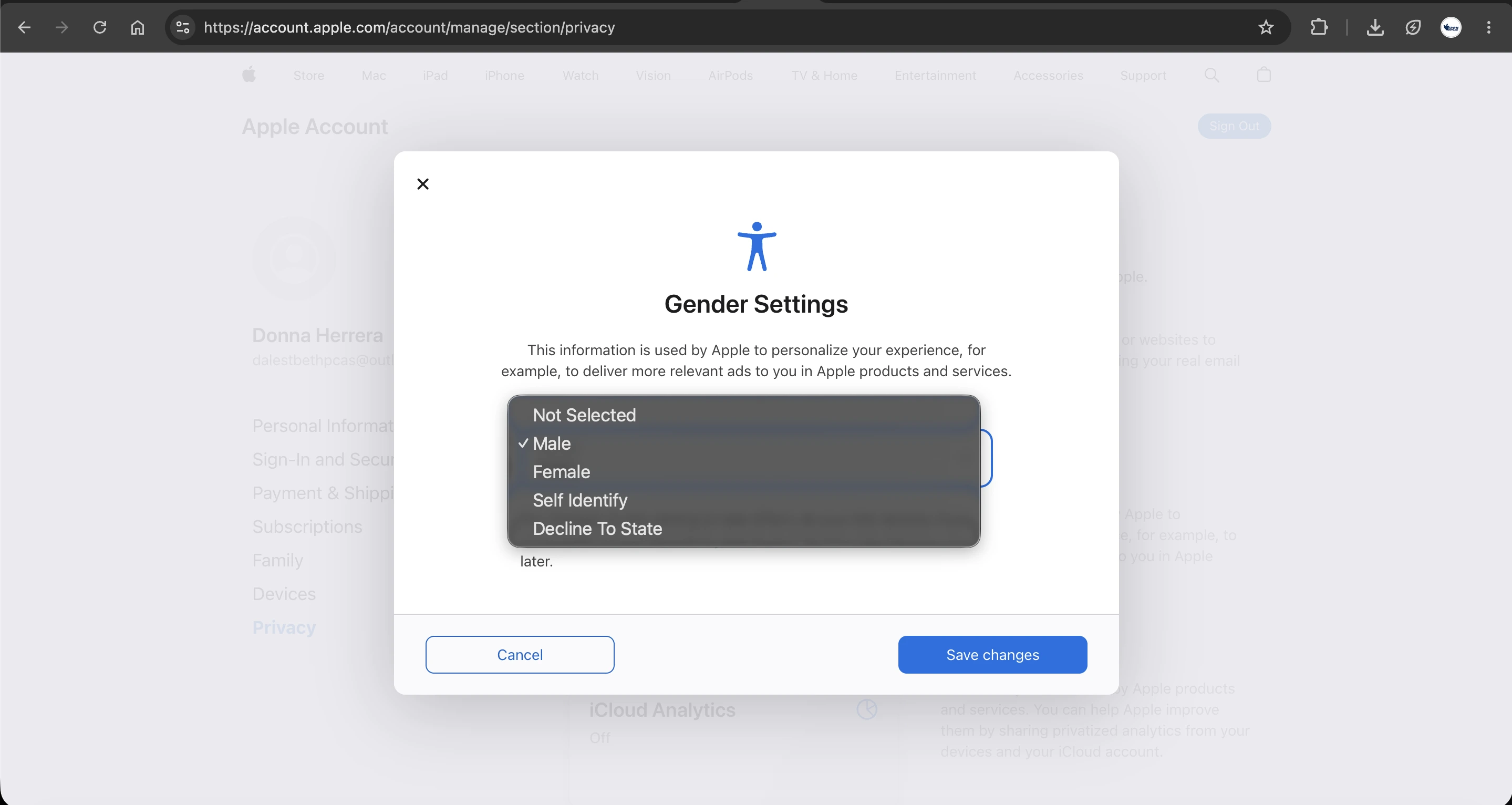Viewport: 1512px width, 805px height.
Task: Open the Mac navigation link
Action: [x=374, y=75]
